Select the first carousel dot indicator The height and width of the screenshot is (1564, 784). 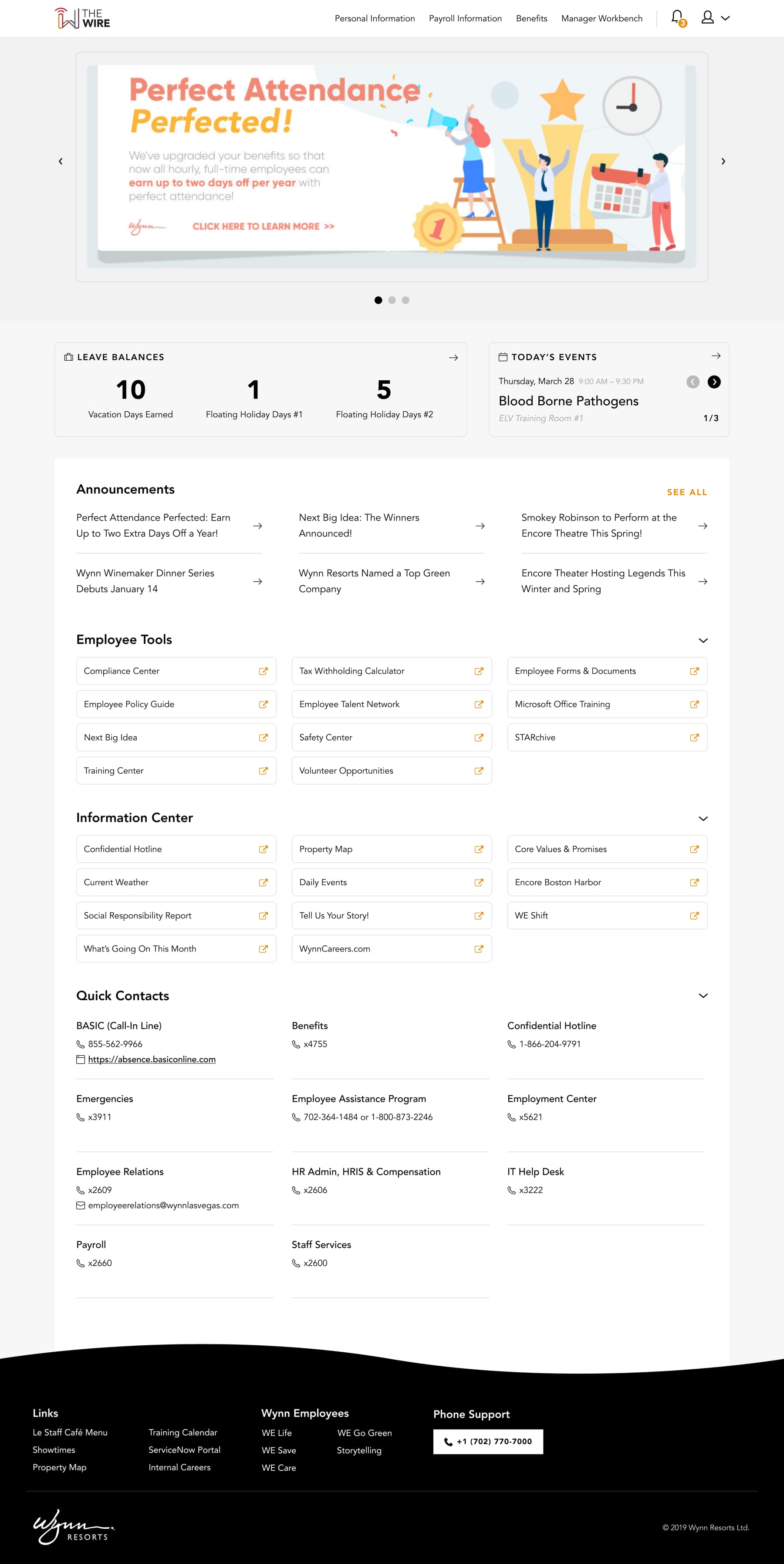[x=378, y=300]
